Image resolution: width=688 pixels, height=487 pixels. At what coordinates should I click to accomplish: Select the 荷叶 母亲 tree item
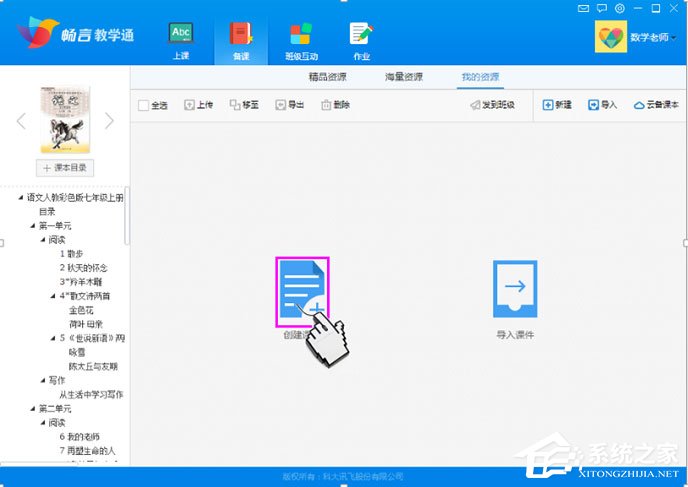click(x=86, y=324)
